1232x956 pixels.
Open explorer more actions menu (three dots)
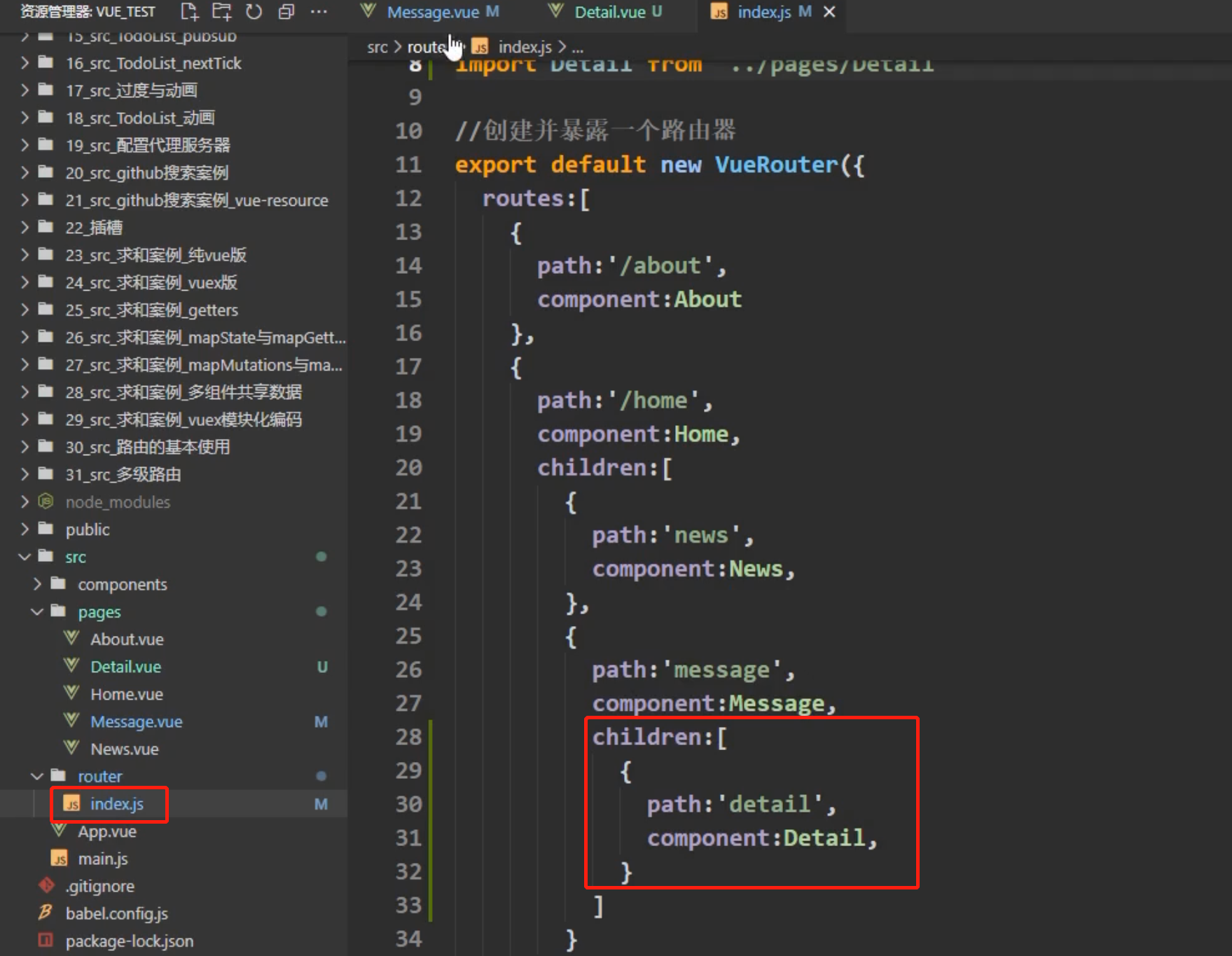coord(319,11)
